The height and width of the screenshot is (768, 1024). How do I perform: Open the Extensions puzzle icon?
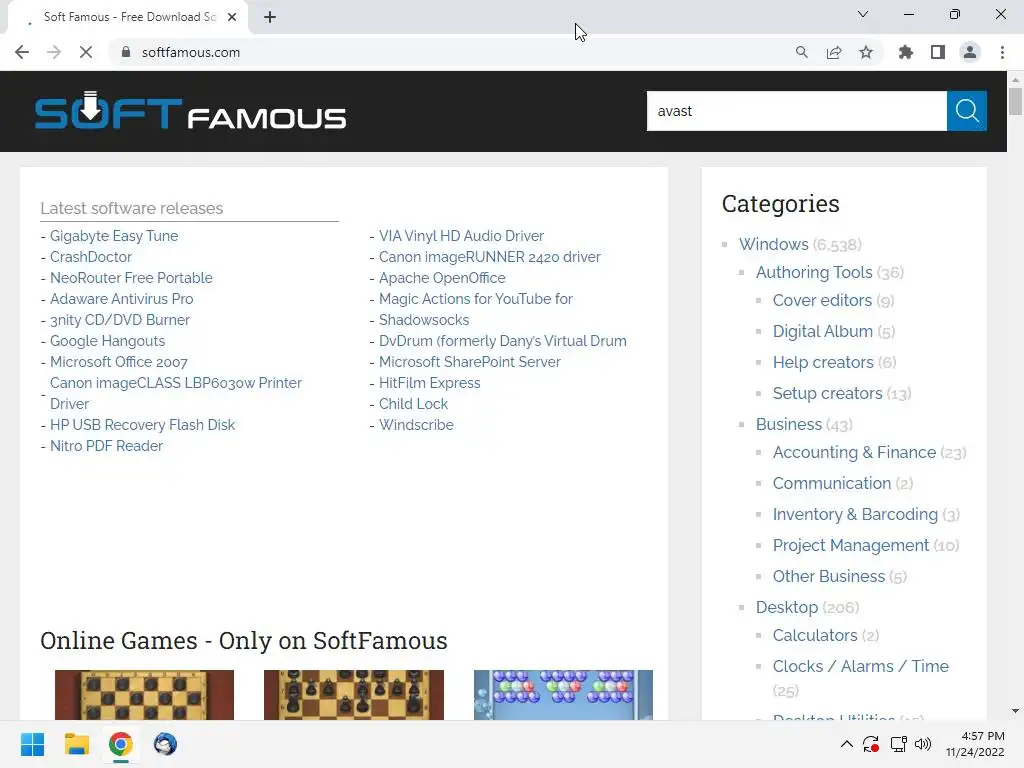[906, 52]
